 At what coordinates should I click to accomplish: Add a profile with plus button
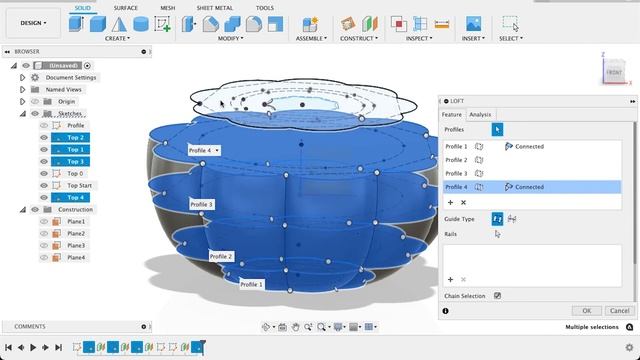450,202
